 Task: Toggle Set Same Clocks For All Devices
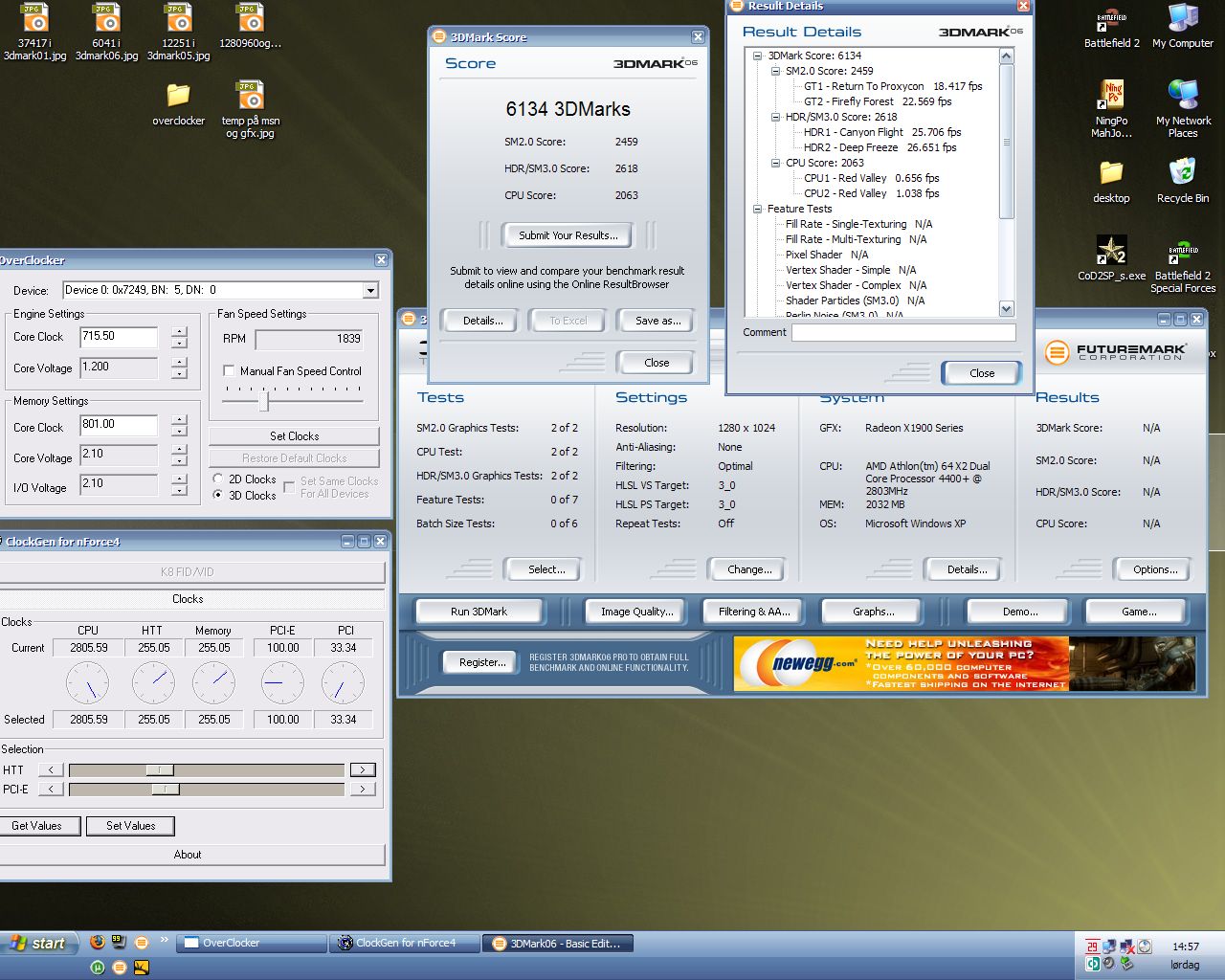click(289, 487)
